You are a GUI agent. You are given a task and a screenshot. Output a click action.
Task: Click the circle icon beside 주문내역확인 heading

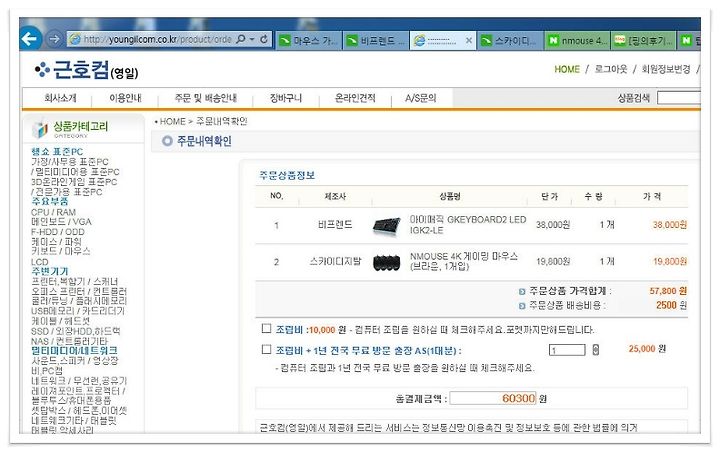coord(167,141)
